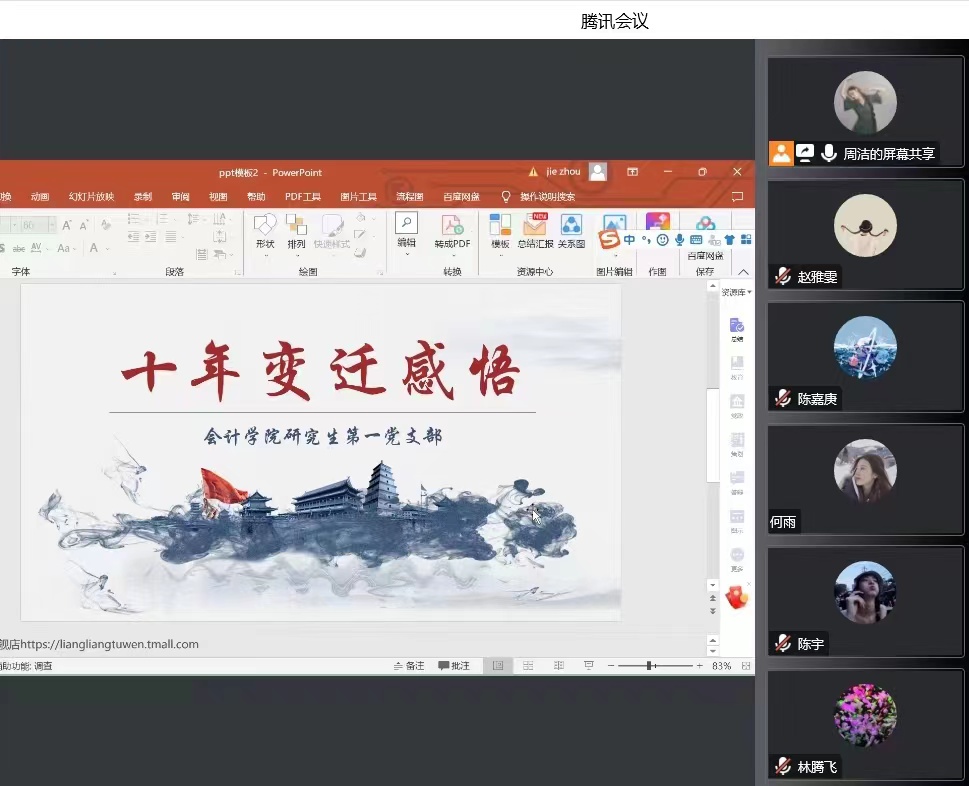Switch to slide sorter view
The width and height of the screenshot is (969, 786).
(x=528, y=666)
